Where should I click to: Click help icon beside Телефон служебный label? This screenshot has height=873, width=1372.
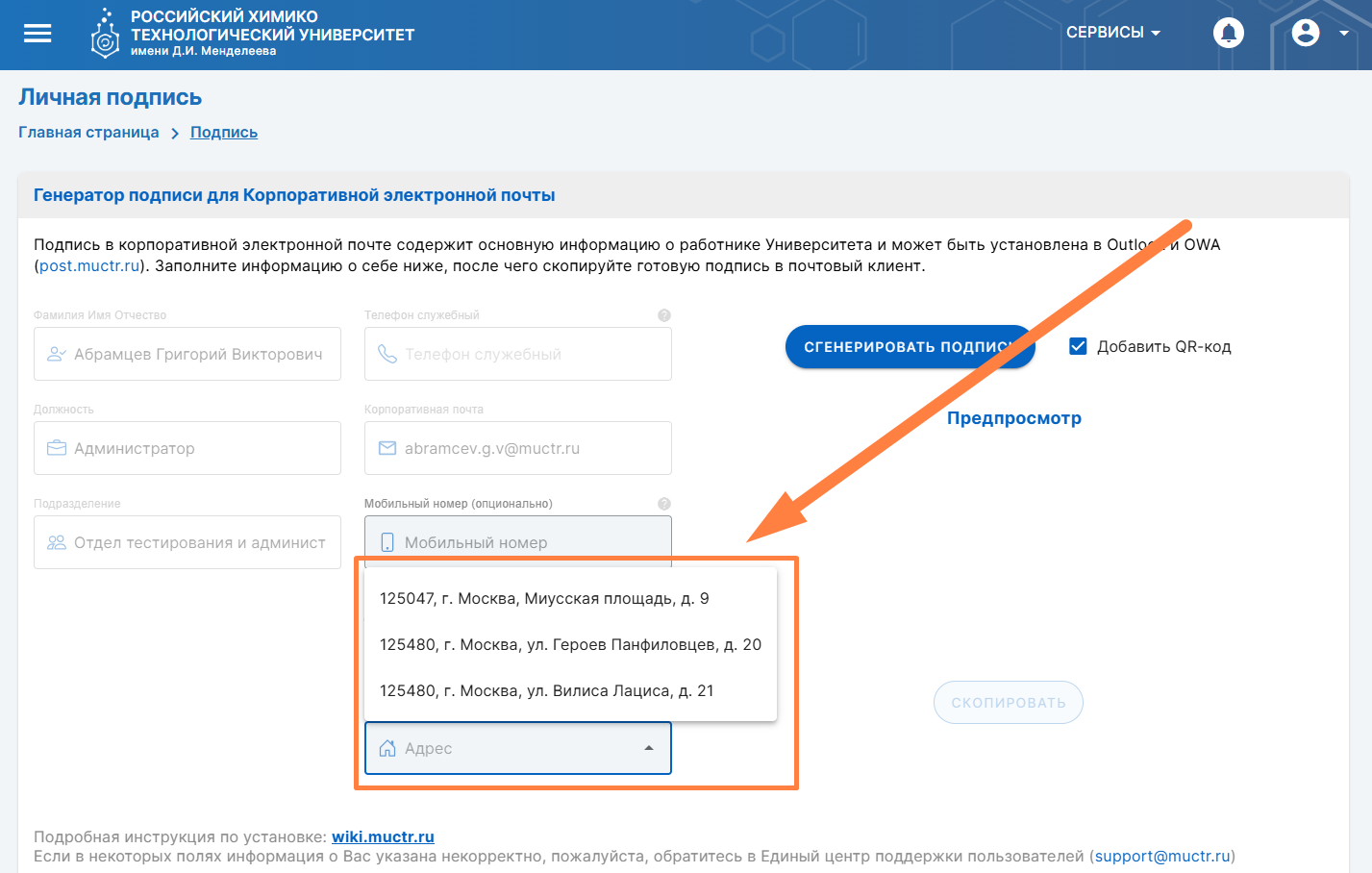[663, 315]
